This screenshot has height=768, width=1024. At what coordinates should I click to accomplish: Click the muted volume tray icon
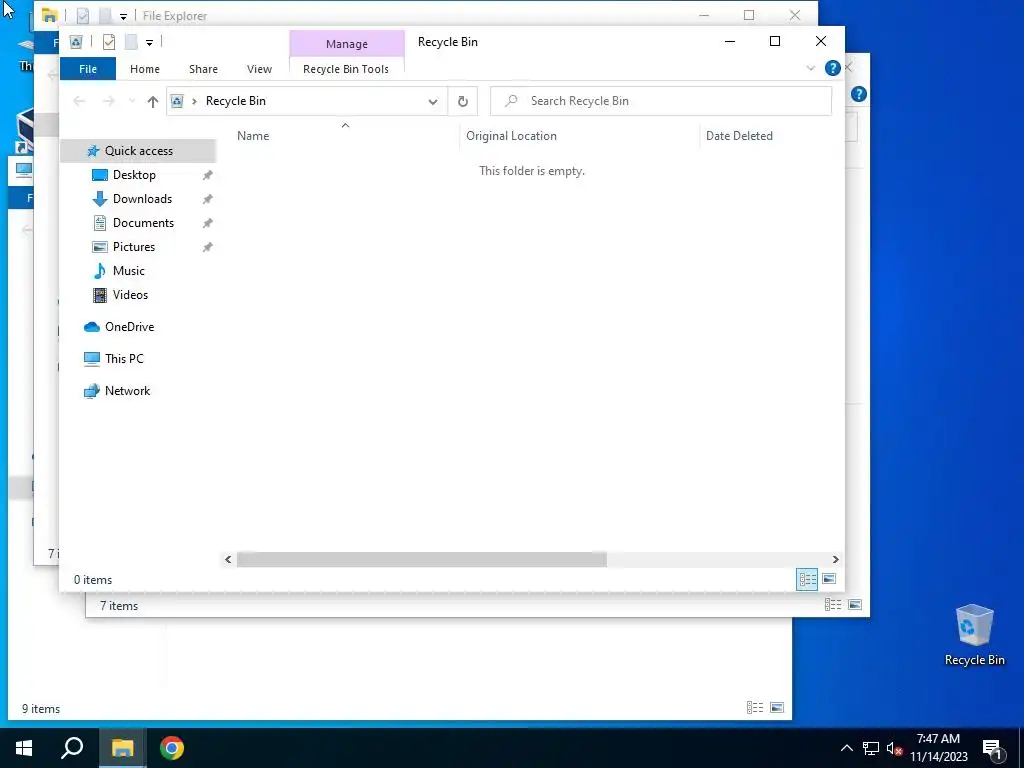pyautogui.click(x=894, y=748)
